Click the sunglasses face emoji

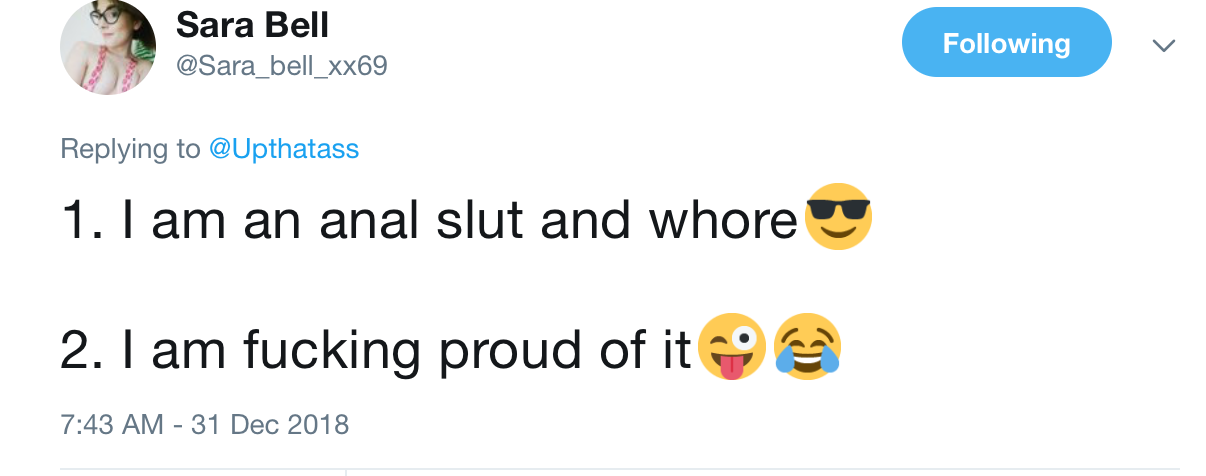838,218
